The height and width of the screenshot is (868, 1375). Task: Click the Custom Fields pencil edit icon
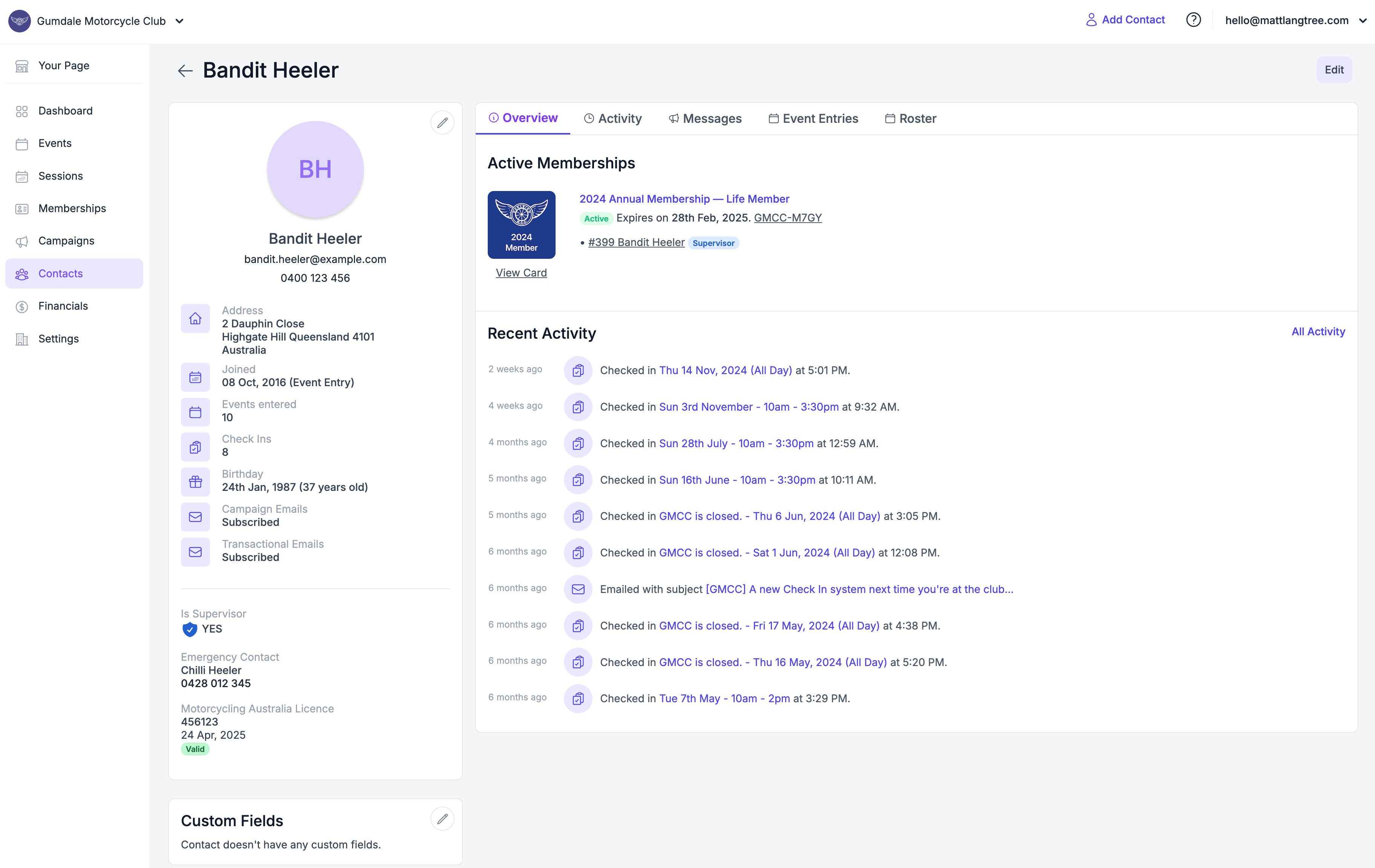tap(442, 819)
